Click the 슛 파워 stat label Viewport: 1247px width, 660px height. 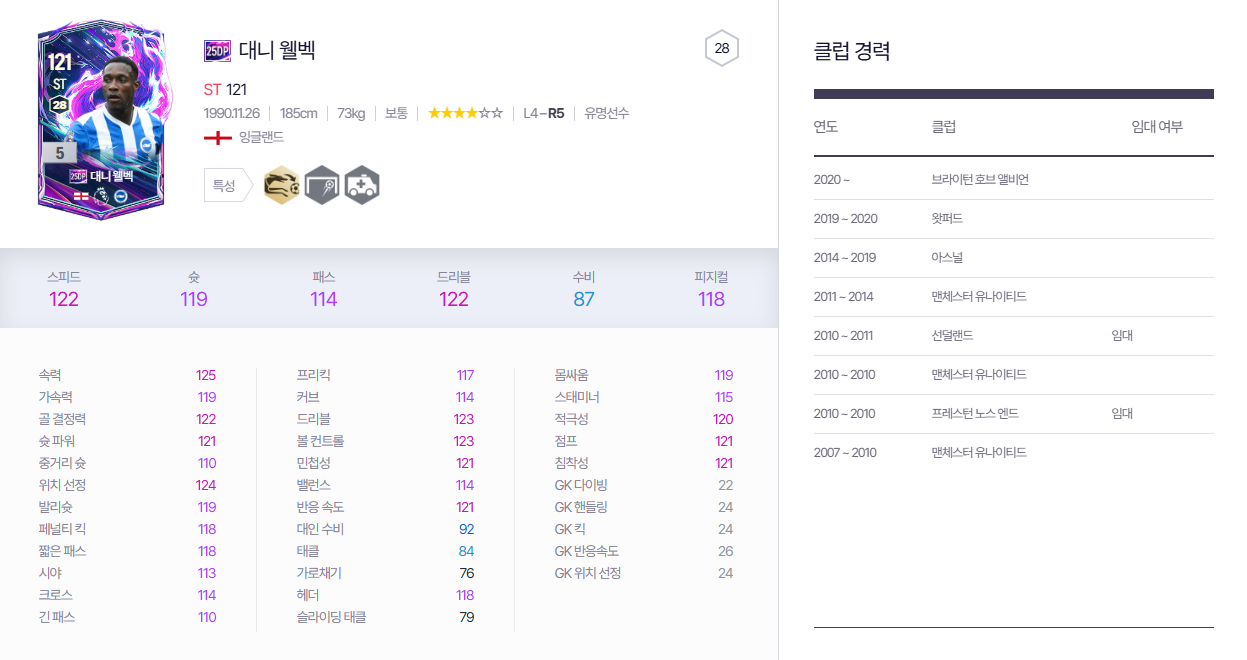pyautogui.click(x=57, y=441)
